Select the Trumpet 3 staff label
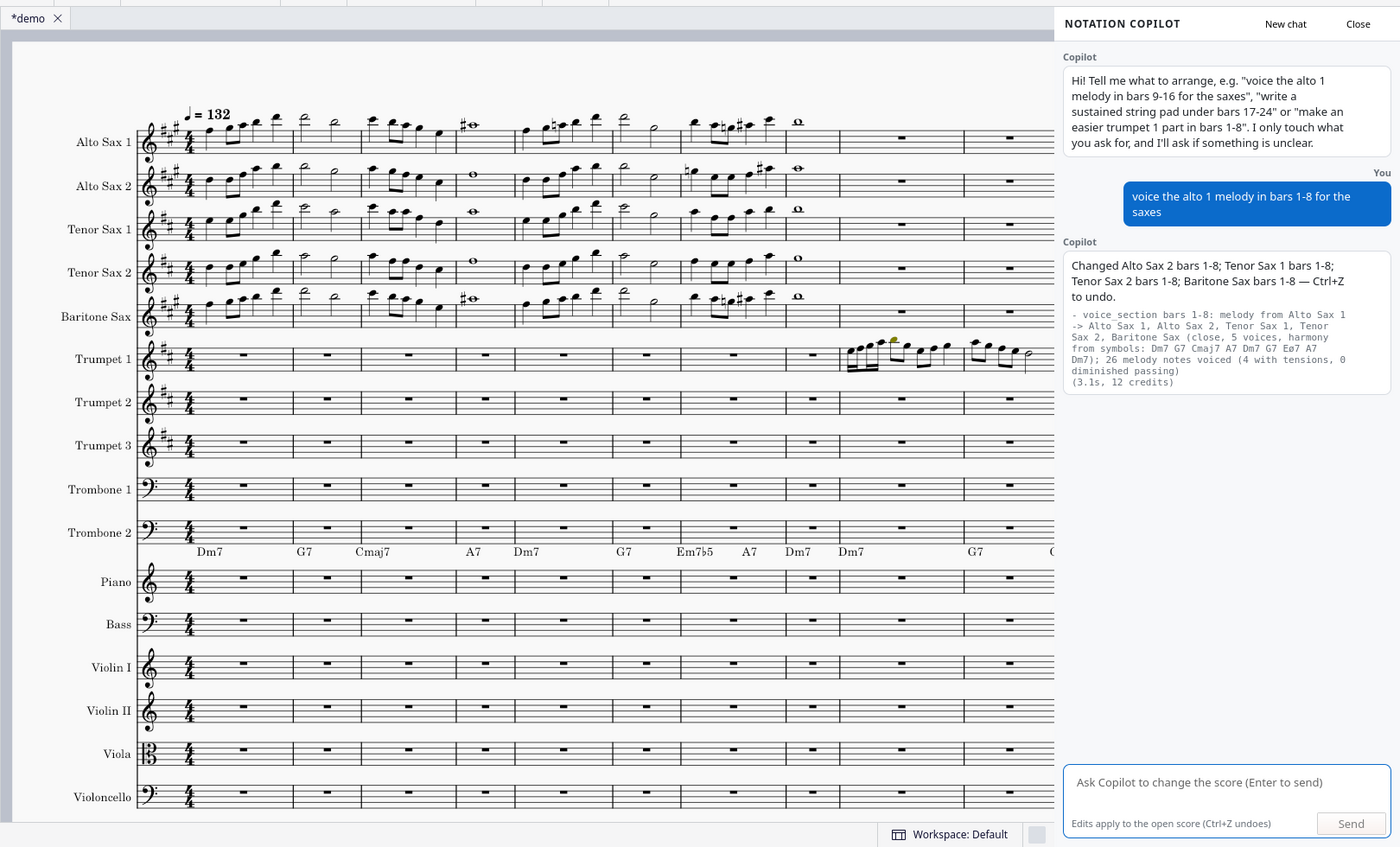Screen dimensions: 1400x847 [x=103, y=445]
